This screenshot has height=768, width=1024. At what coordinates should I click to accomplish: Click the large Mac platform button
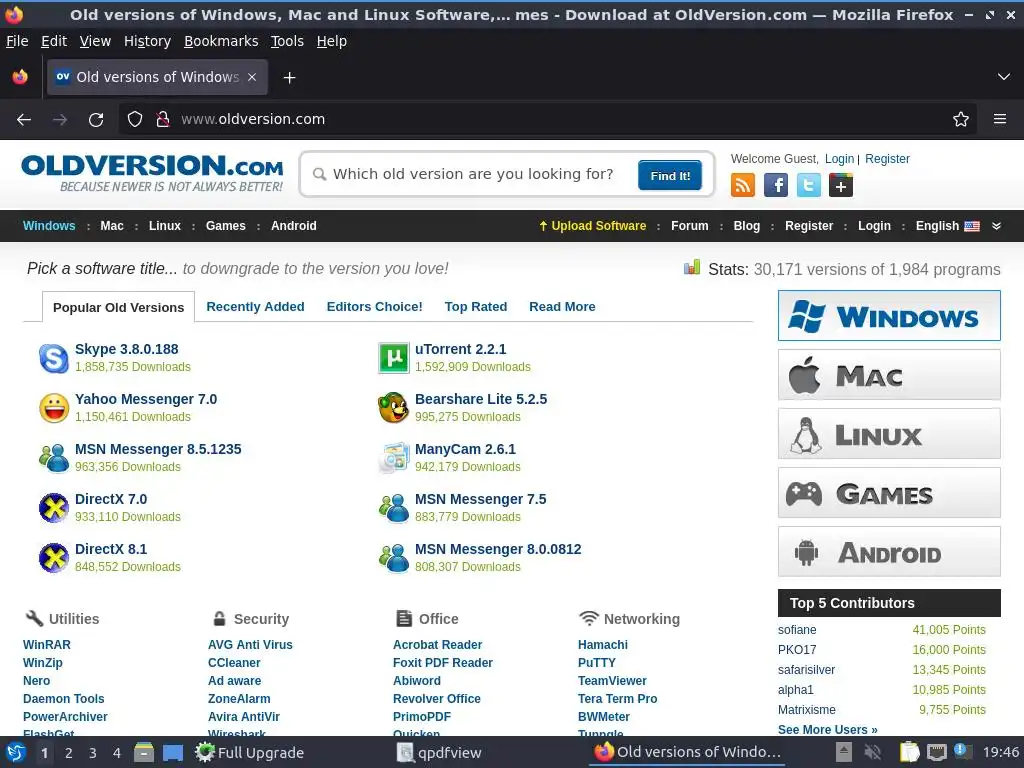[889, 375]
